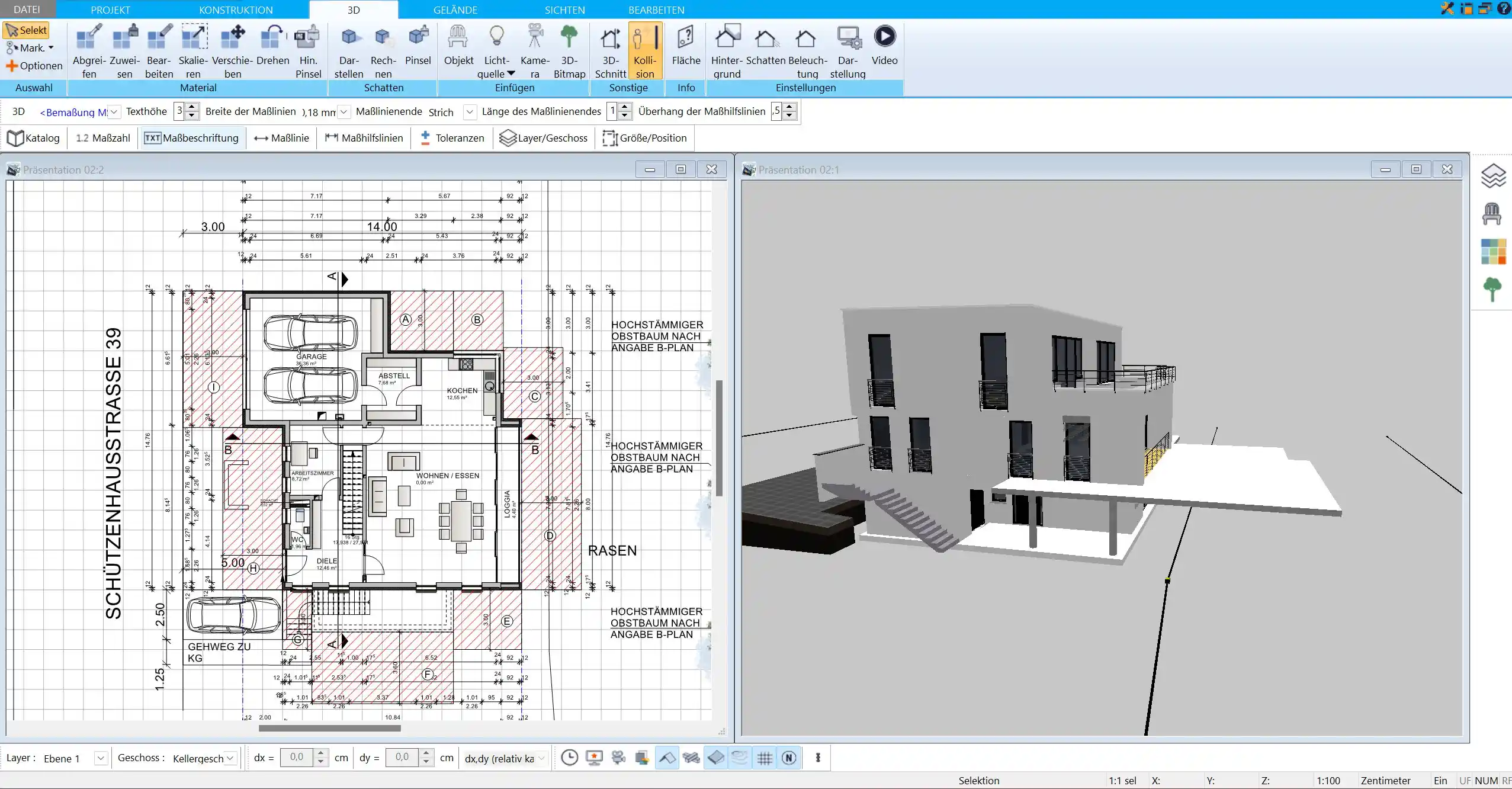Toggle the beams display button
Image resolution: width=1512 pixels, height=789 pixels.
691,758
